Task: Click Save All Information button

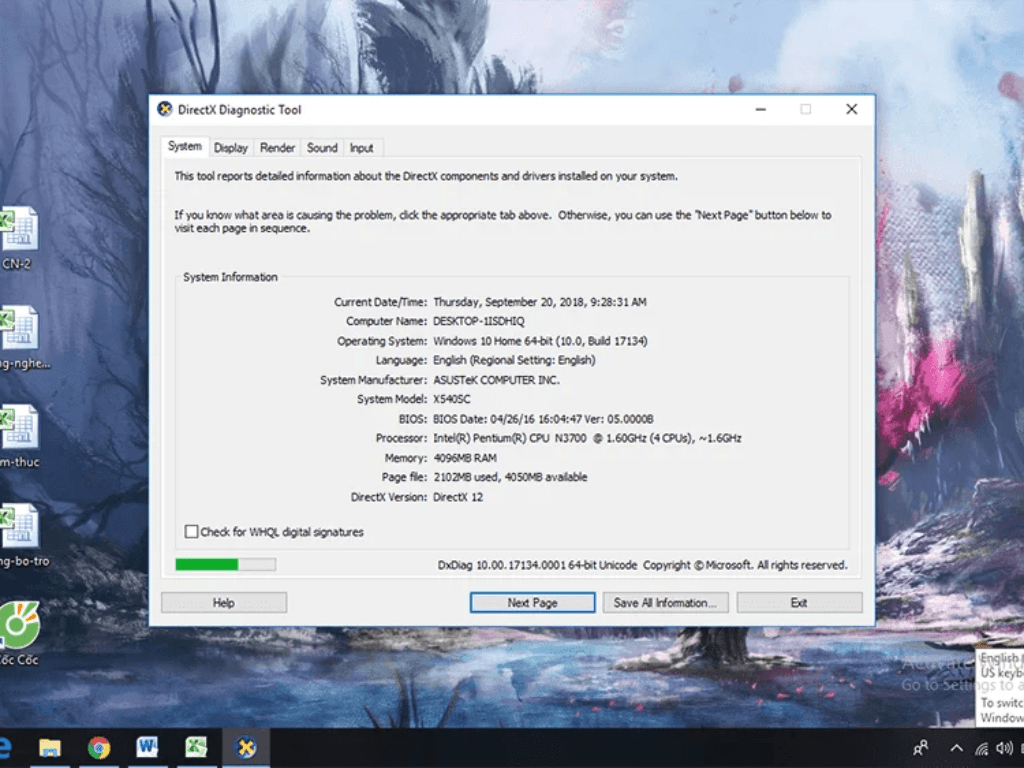Action: [665, 603]
